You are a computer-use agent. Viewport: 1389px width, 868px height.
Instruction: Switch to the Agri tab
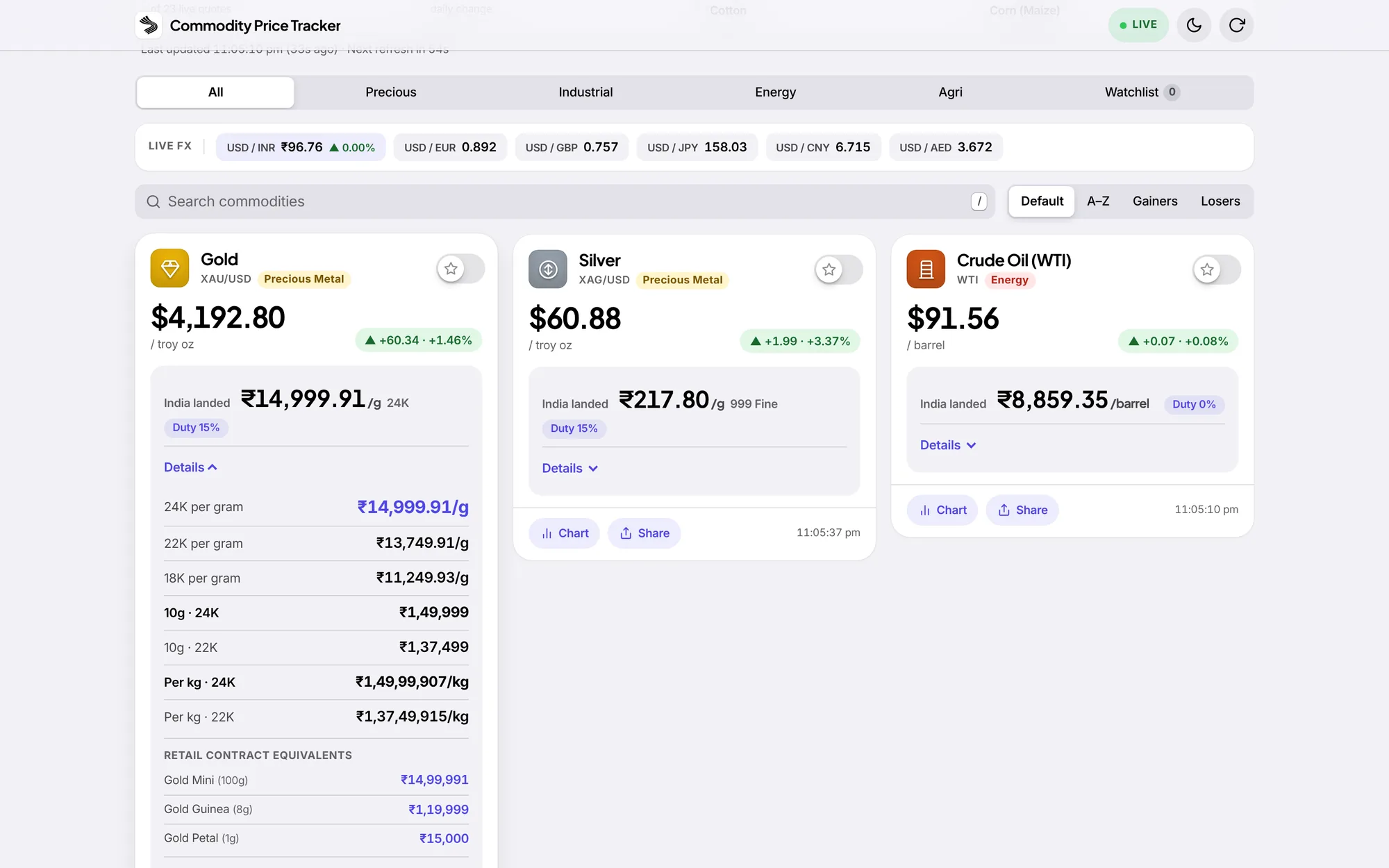pyautogui.click(x=950, y=92)
